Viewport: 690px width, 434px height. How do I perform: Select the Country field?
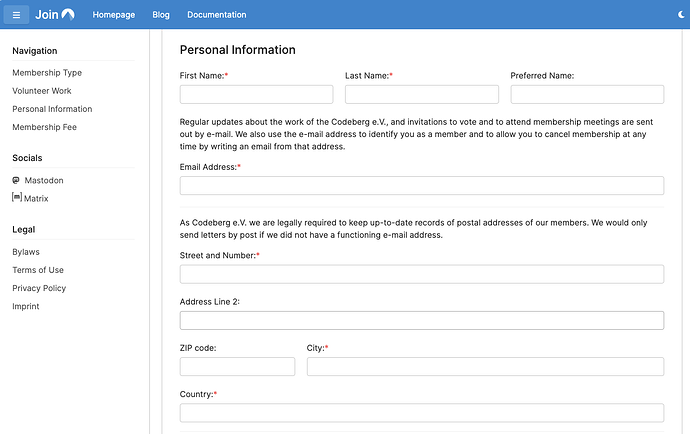(x=421, y=413)
